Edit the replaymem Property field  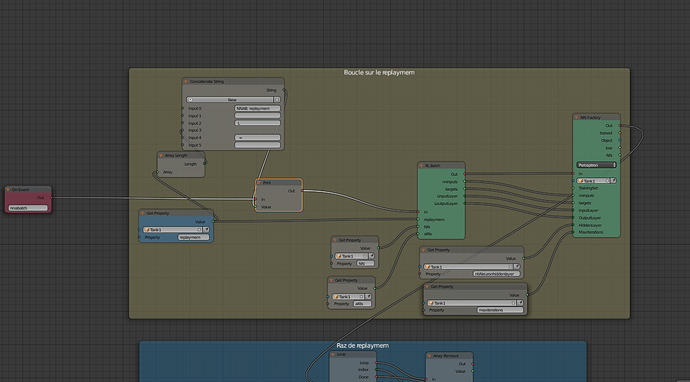point(194,238)
